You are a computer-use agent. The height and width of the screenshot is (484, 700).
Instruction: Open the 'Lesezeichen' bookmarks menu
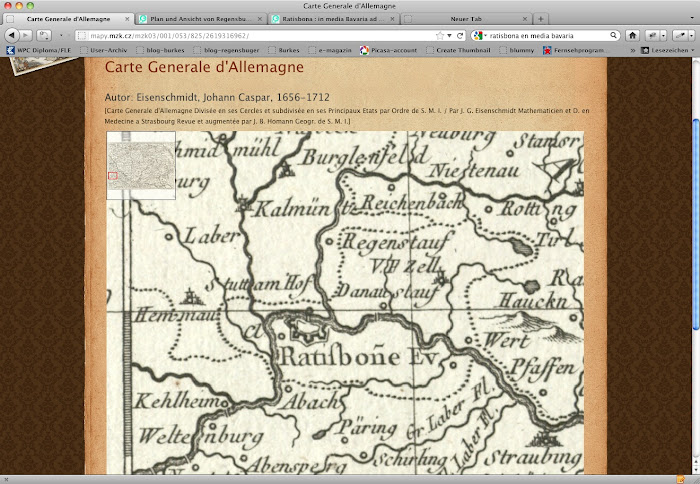click(668, 50)
